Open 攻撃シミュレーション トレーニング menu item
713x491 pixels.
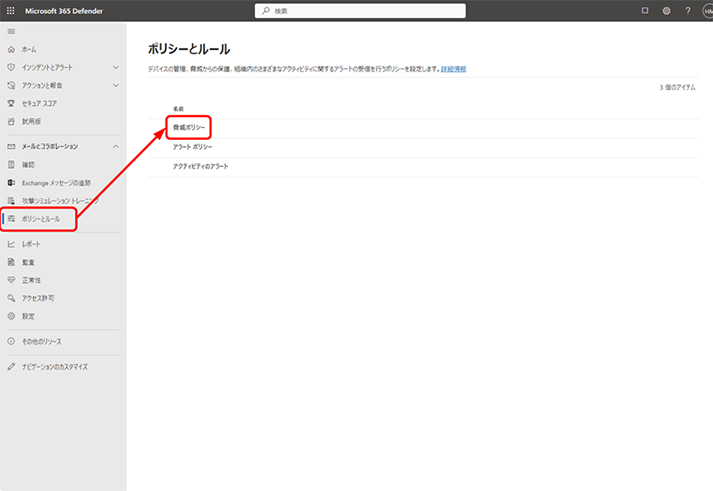(60, 200)
